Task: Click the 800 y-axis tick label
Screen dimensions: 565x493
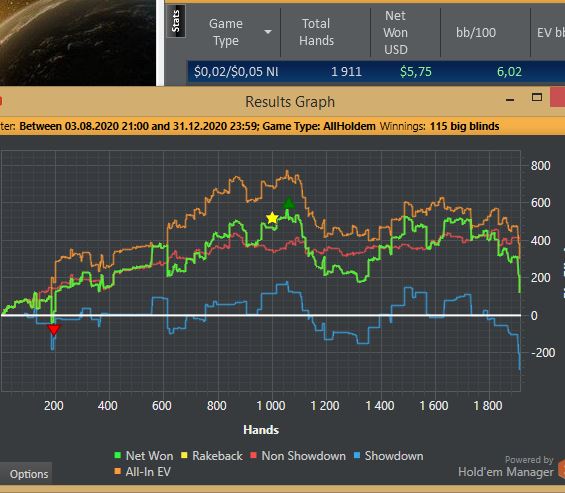Action: (540, 166)
